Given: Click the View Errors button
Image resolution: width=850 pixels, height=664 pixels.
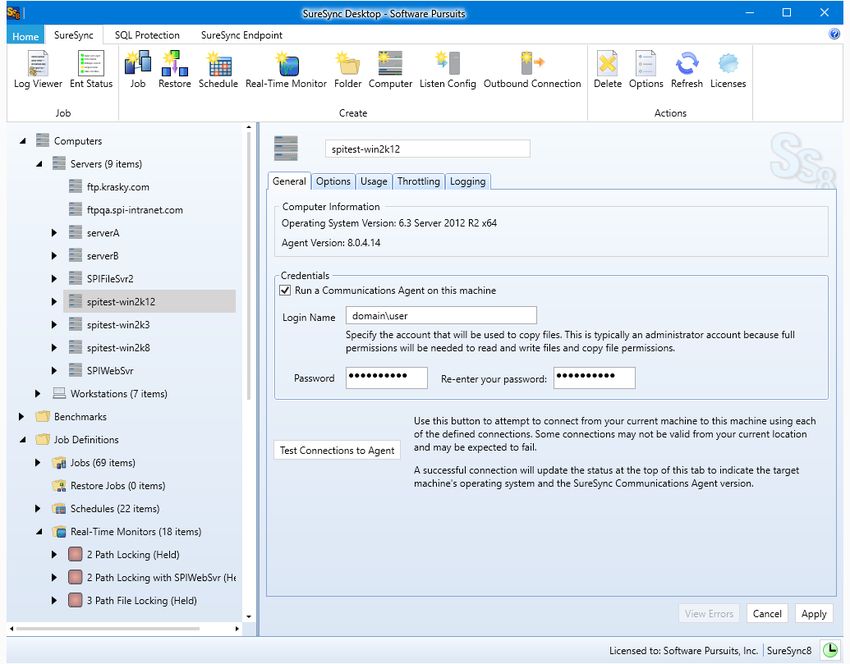Looking at the screenshot, I should tap(709, 614).
